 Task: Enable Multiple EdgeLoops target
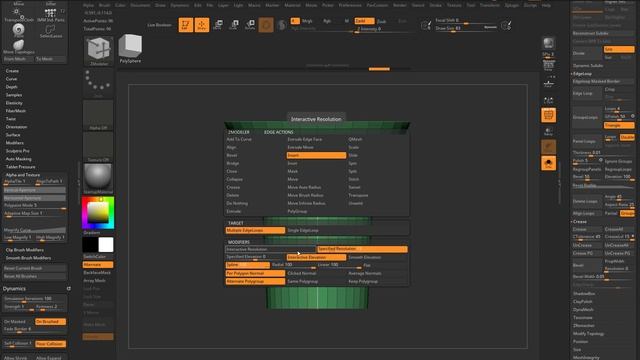pos(255,231)
